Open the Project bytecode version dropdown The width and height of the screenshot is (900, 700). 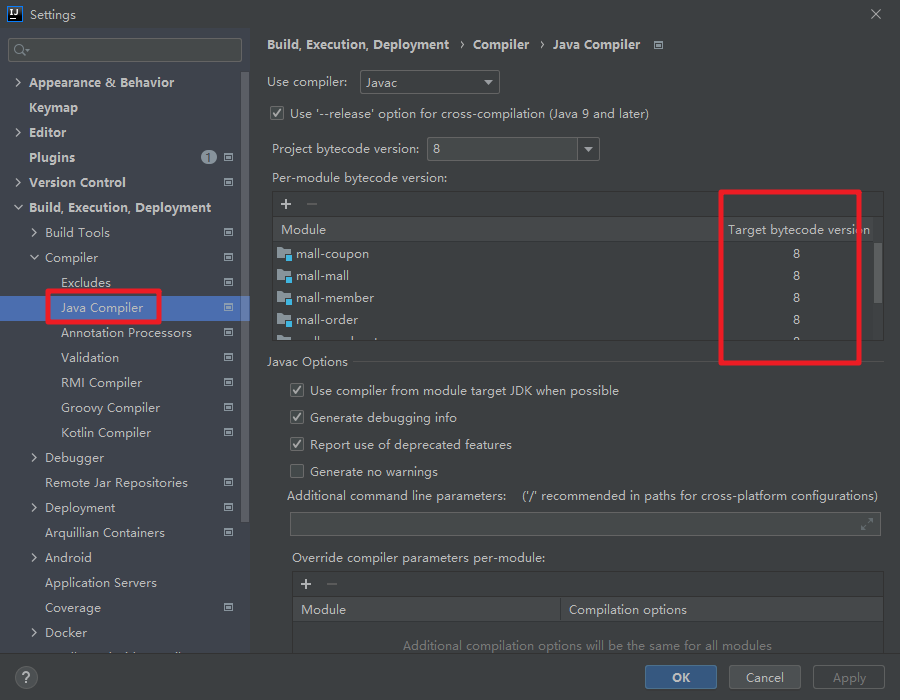588,149
